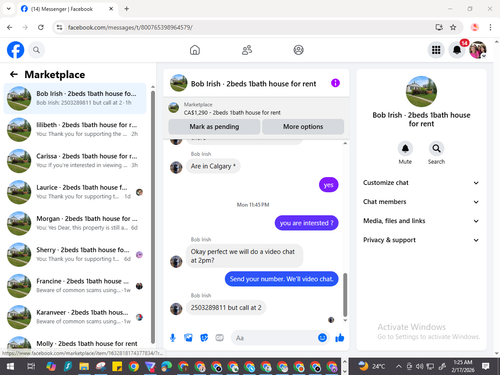Open Laurice conversation in list
500x375 pixels.
pos(75,192)
